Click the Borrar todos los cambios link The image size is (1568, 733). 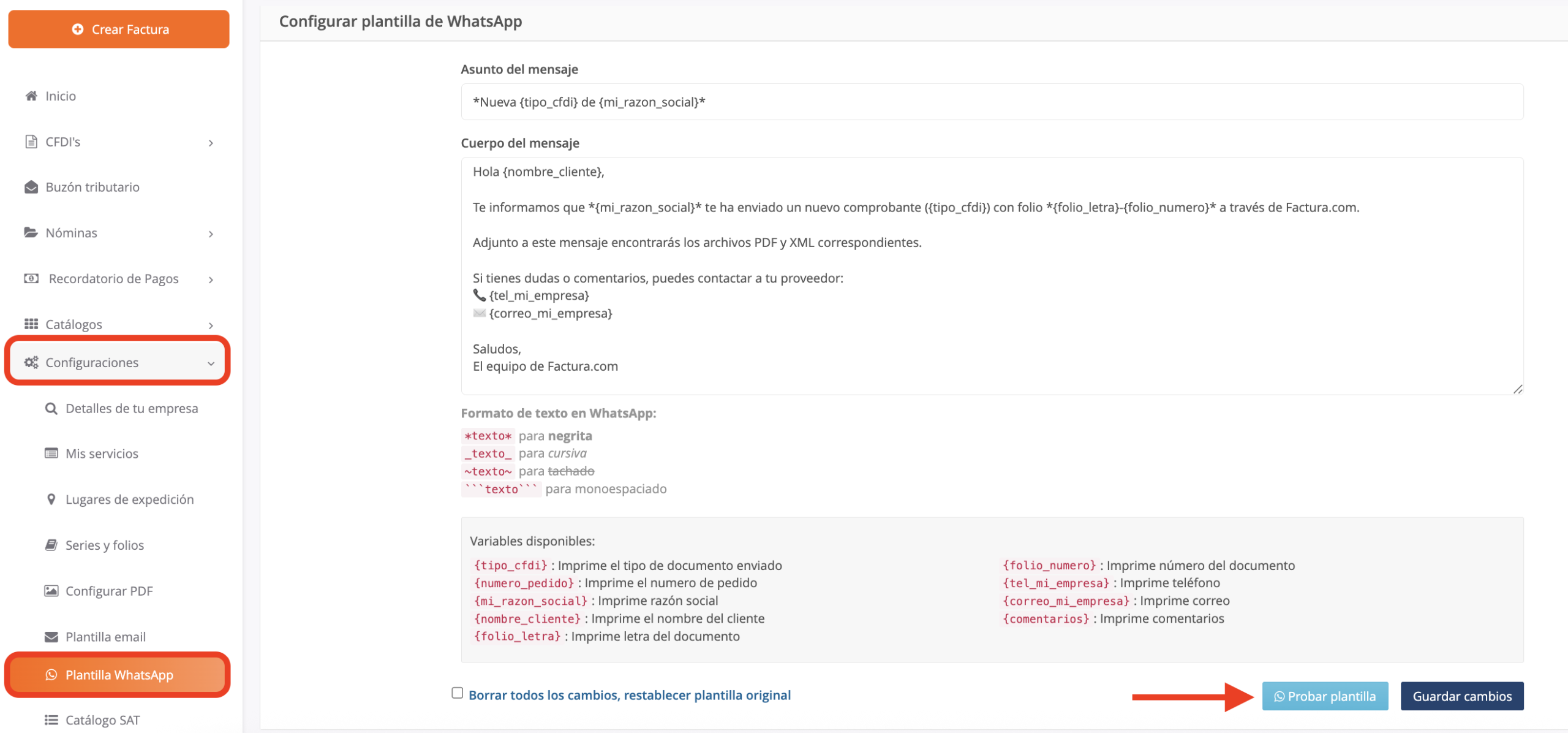tap(630, 695)
